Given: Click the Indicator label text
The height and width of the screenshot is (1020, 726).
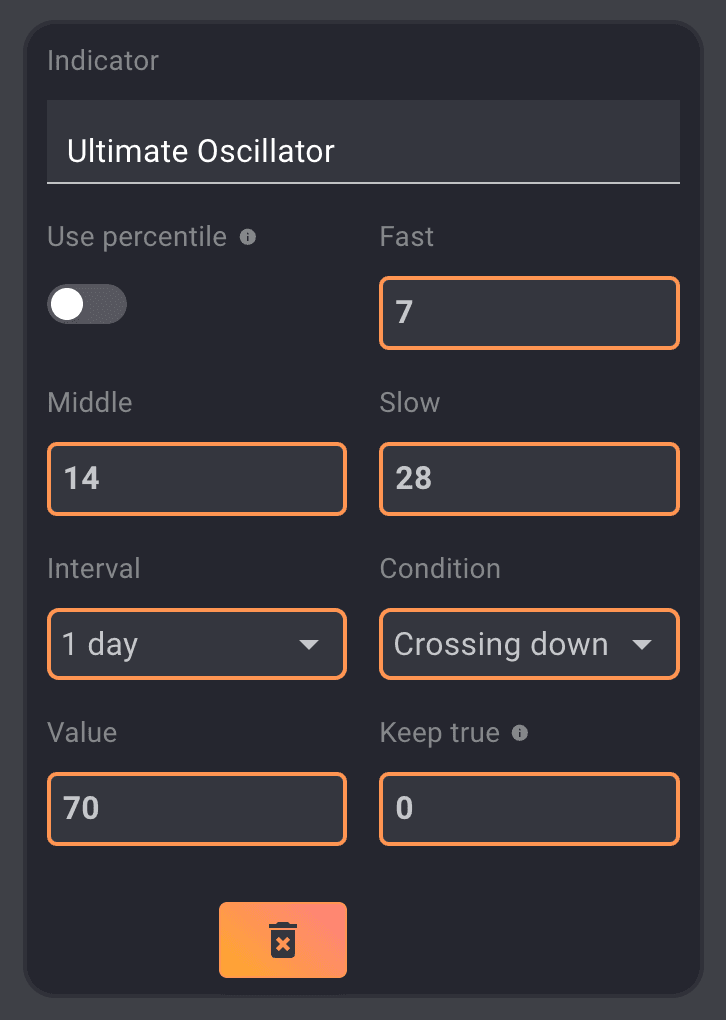Looking at the screenshot, I should tap(103, 60).
